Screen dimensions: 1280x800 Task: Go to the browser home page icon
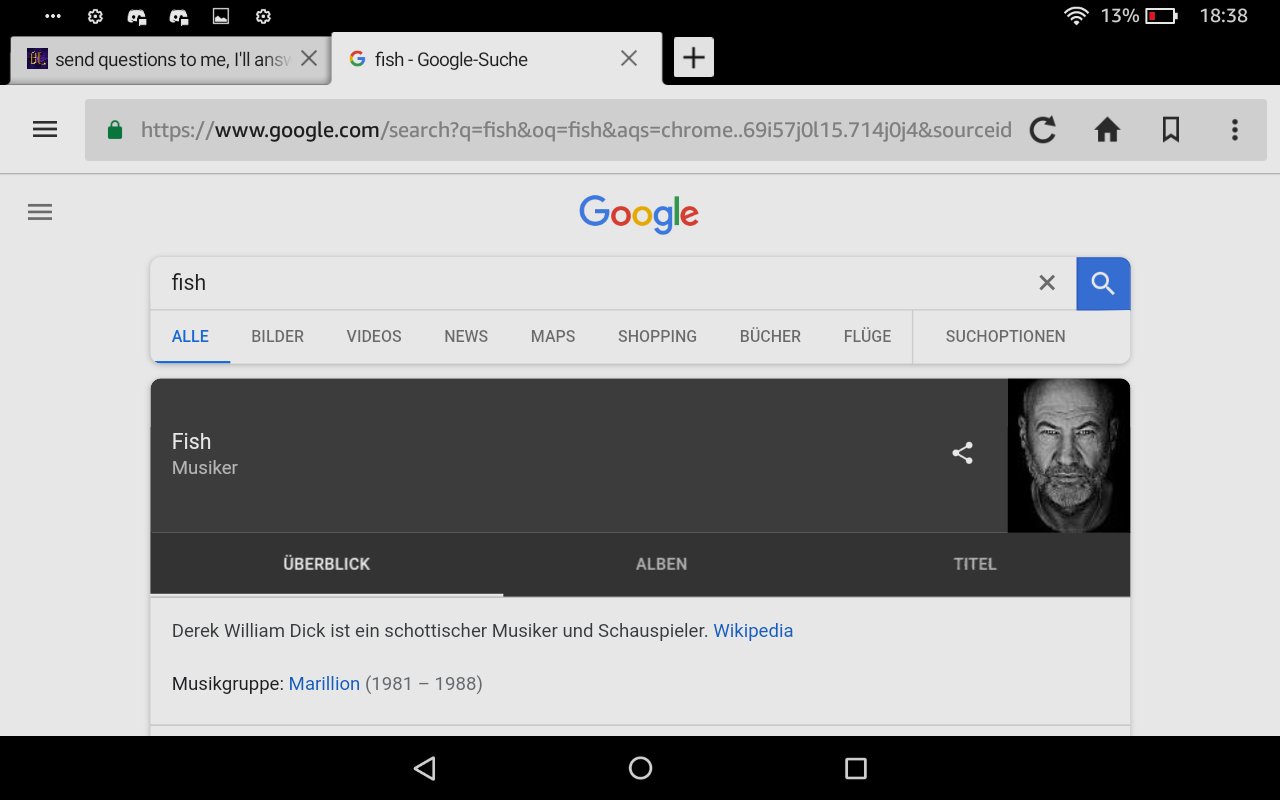tap(1107, 129)
